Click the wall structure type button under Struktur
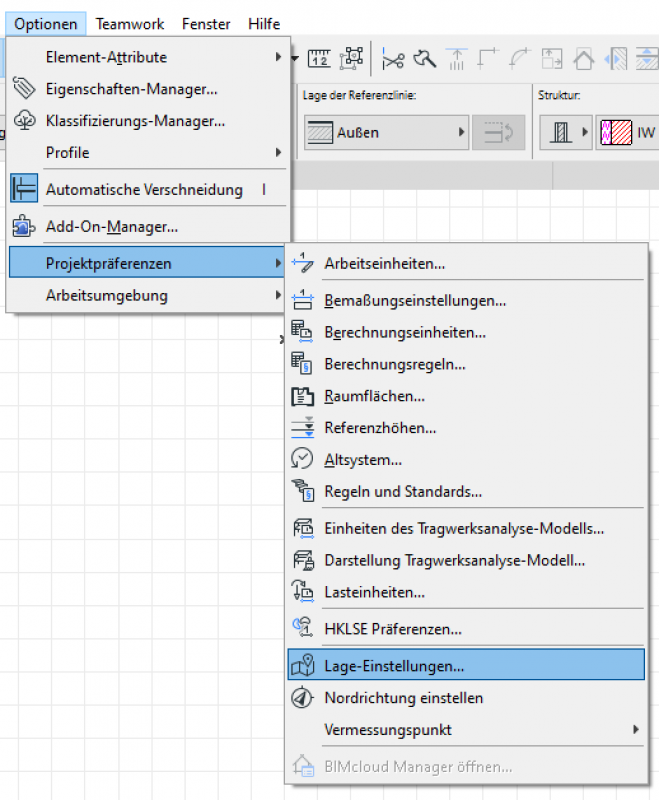This screenshot has width=659, height=800. [x=565, y=132]
